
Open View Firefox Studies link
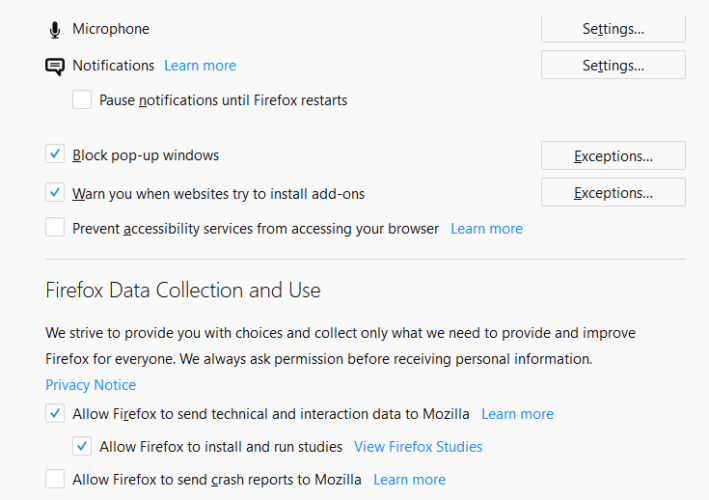tap(418, 447)
